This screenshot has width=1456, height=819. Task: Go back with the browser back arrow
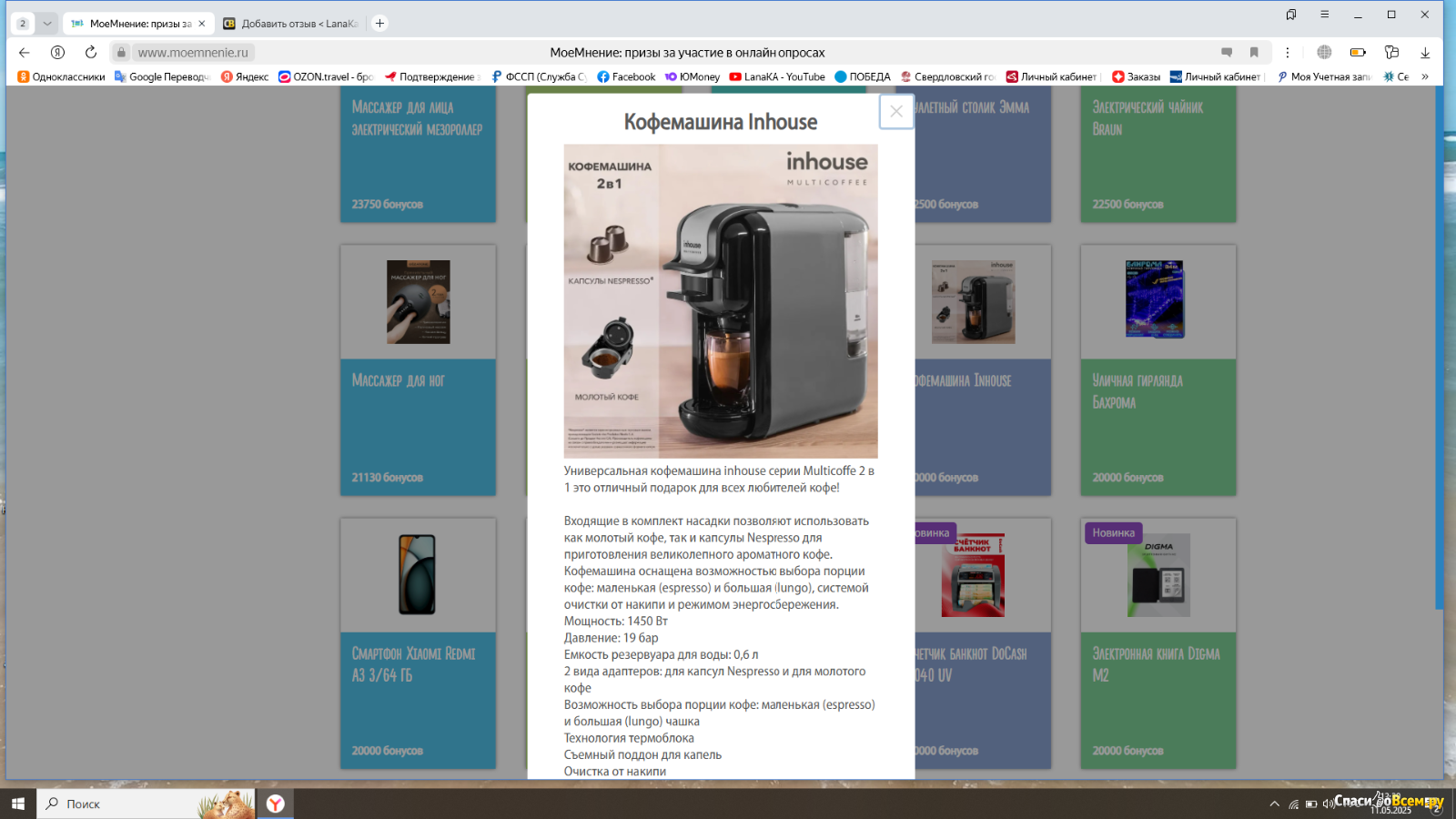[x=25, y=53]
